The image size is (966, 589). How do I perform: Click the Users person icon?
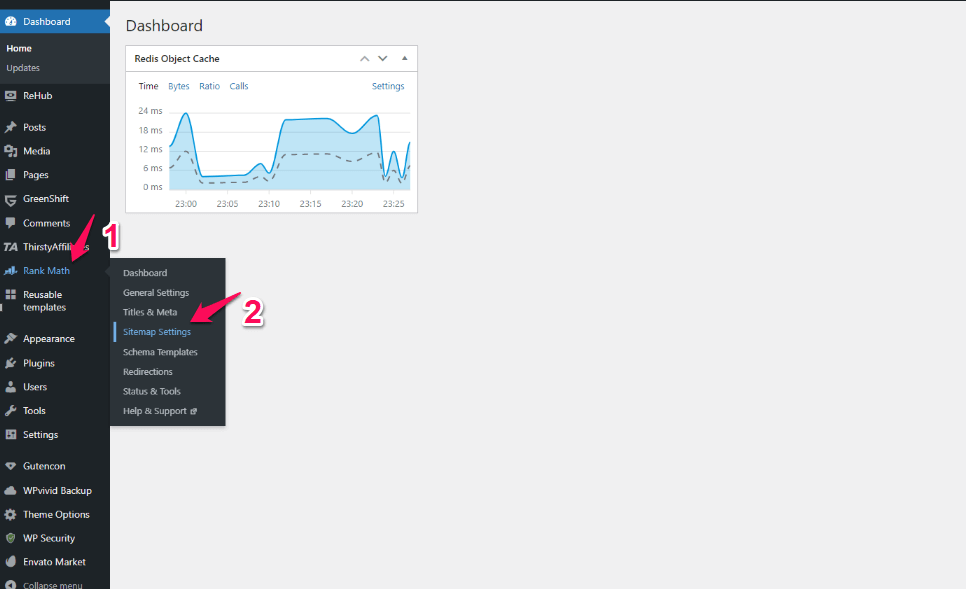10,387
